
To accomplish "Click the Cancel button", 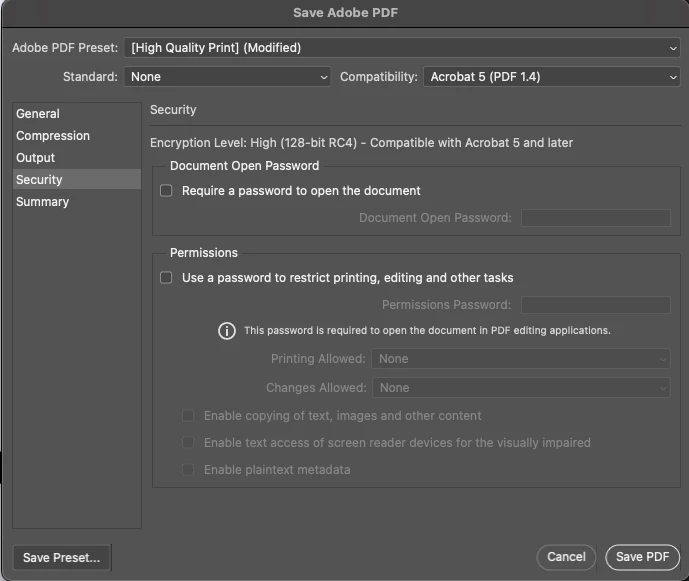I will point(566,557).
